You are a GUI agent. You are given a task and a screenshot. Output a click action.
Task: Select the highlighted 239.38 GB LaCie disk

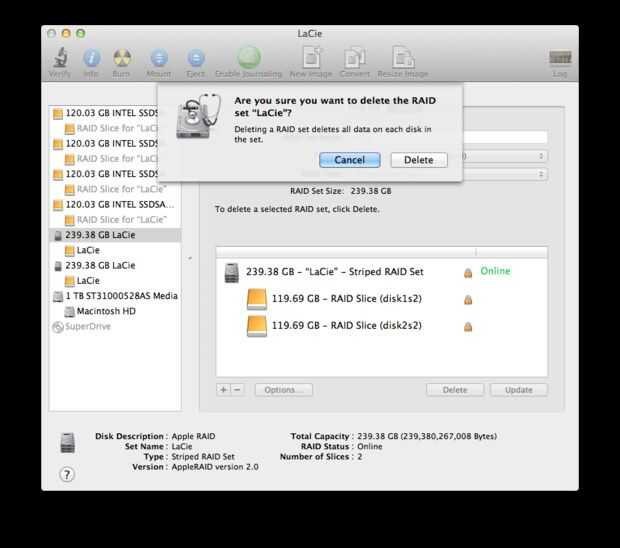pyautogui.click(x=115, y=235)
